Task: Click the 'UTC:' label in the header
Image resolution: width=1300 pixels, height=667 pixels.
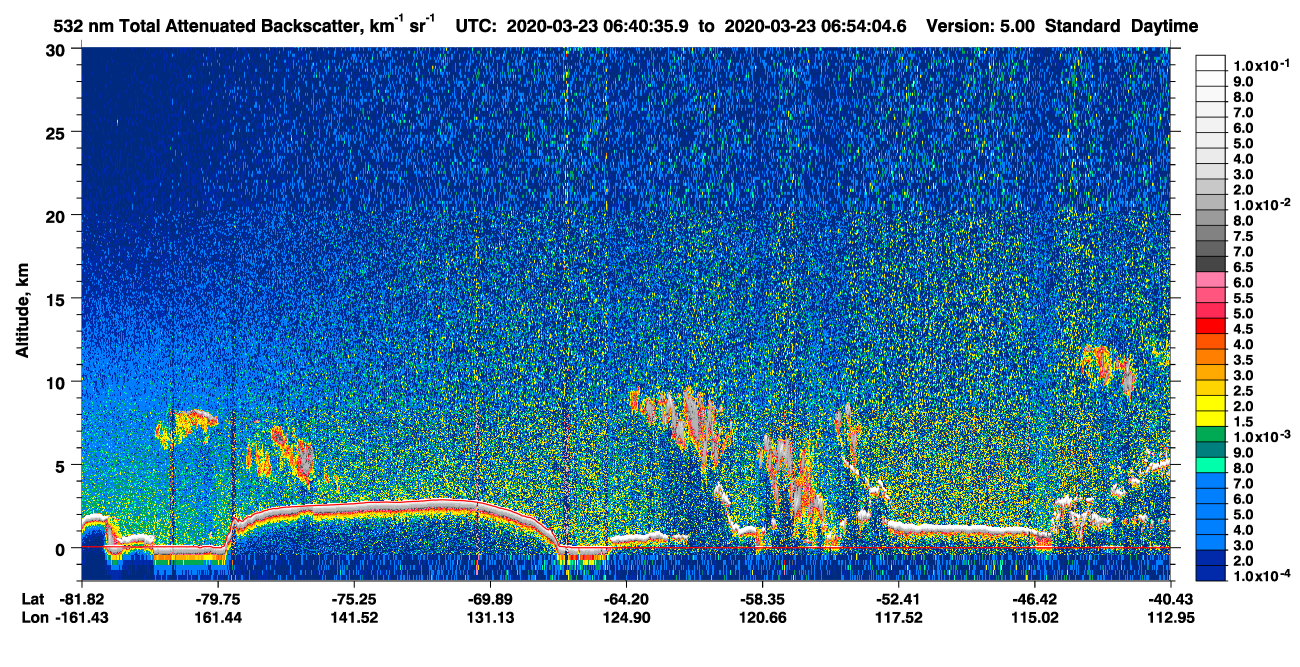Action: coord(475,26)
